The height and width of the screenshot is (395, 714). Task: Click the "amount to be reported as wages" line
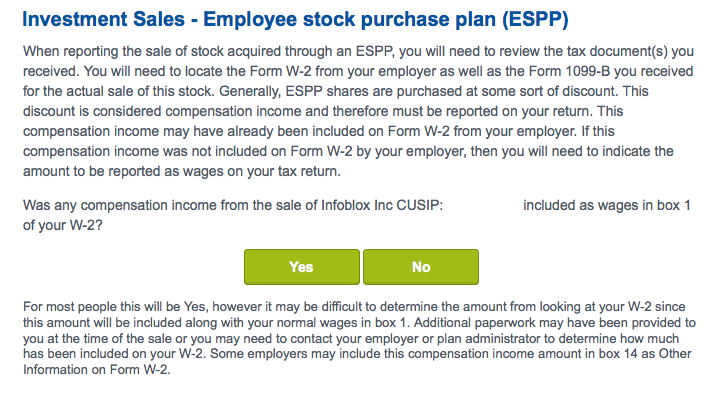(x=182, y=172)
